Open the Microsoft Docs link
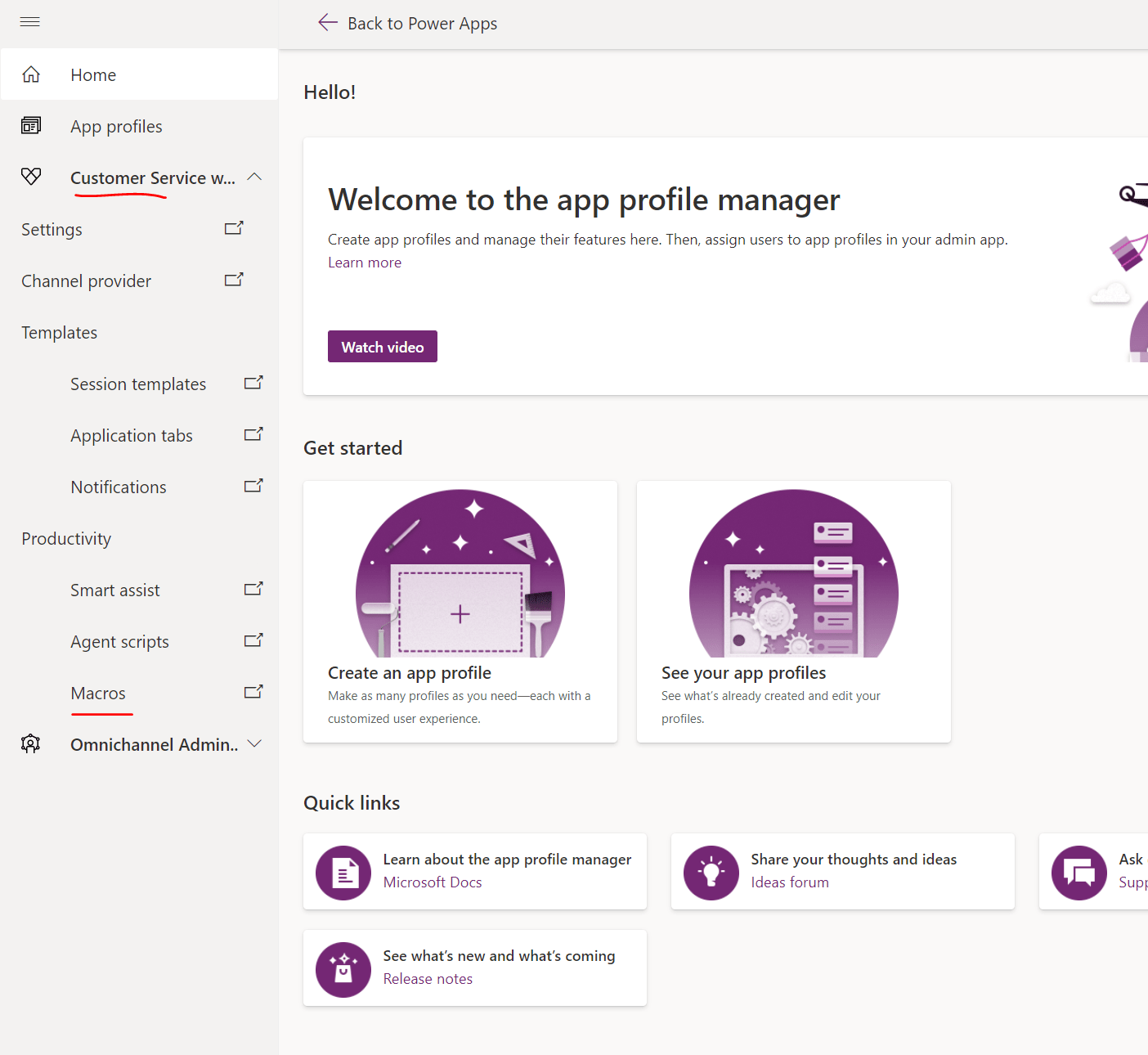 [433, 882]
